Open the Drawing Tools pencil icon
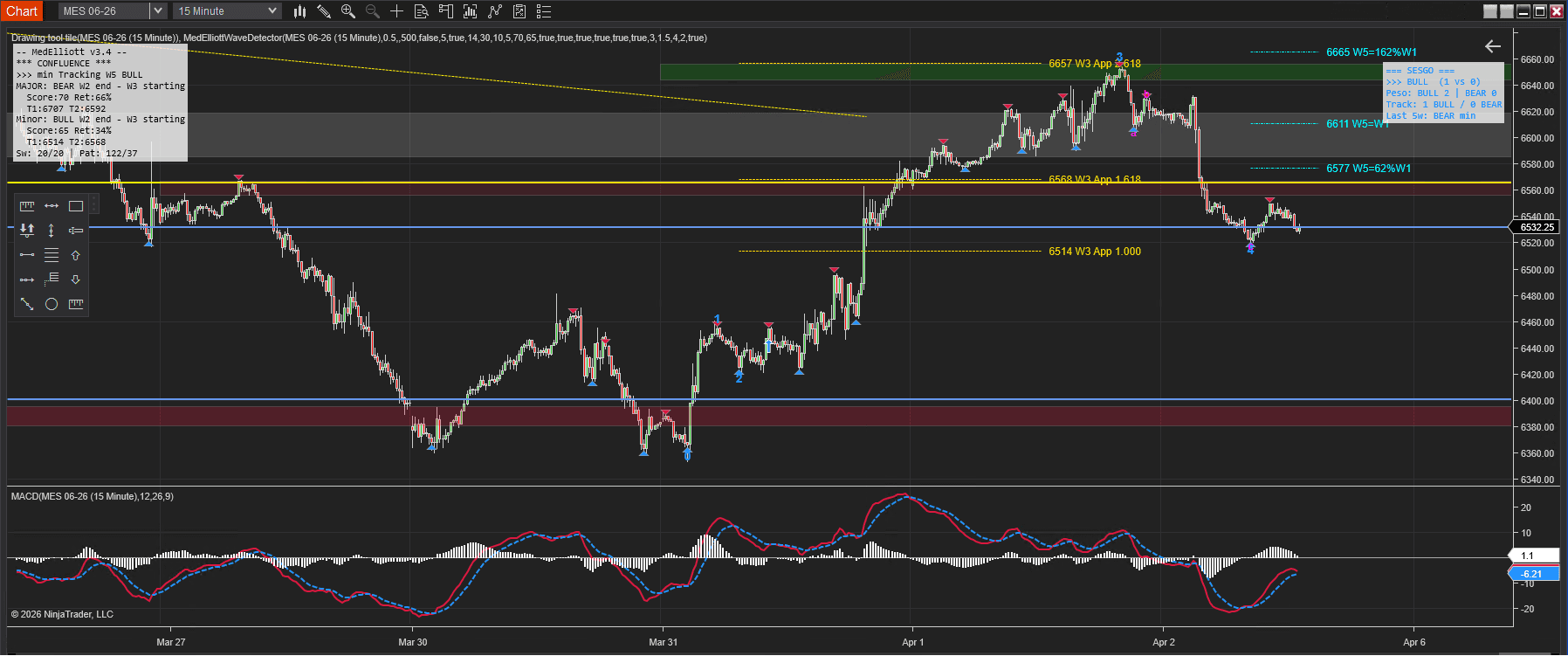This screenshot has width=1568, height=656. (x=324, y=11)
